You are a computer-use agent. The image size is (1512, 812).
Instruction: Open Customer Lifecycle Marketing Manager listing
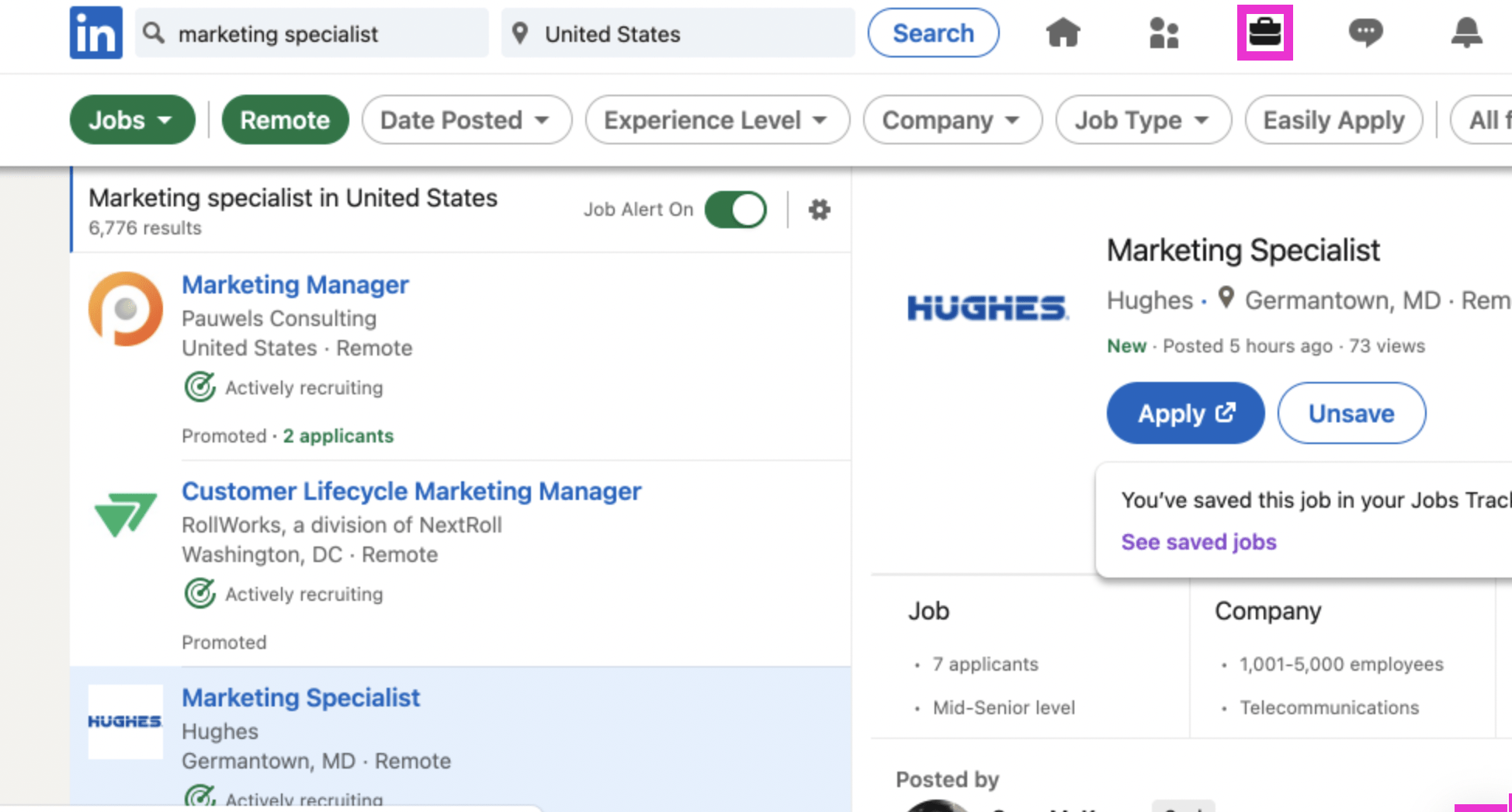tap(411, 491)
